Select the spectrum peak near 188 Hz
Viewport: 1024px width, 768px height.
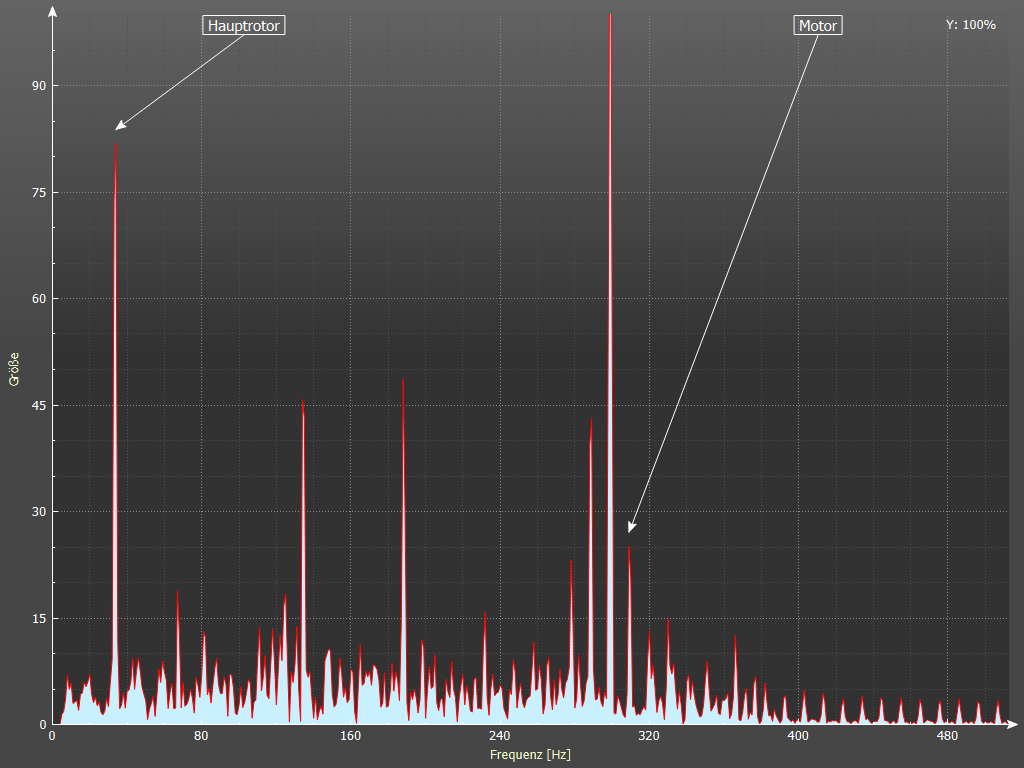click(x=403, y=382)
